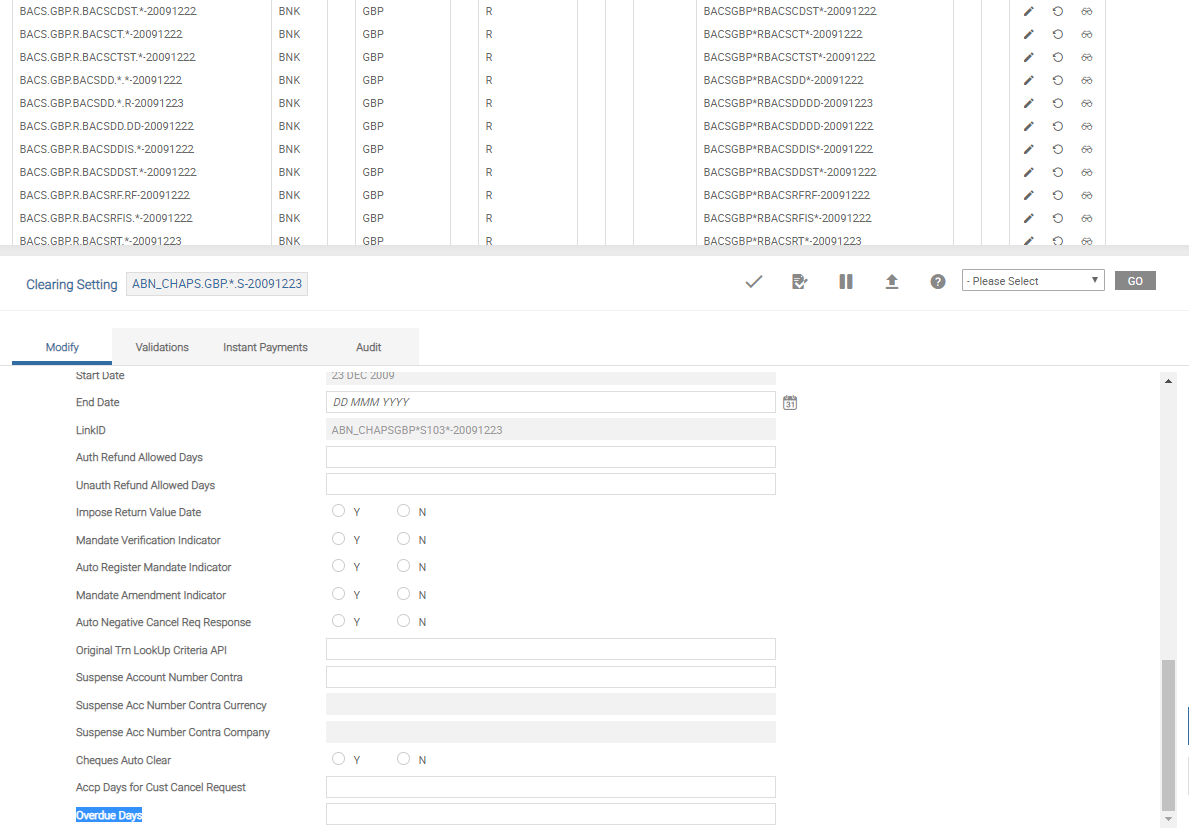Screen dimensions: 1189x833
Task: Click the validate record icon with checklist pencil
Action: coord(799,282)
